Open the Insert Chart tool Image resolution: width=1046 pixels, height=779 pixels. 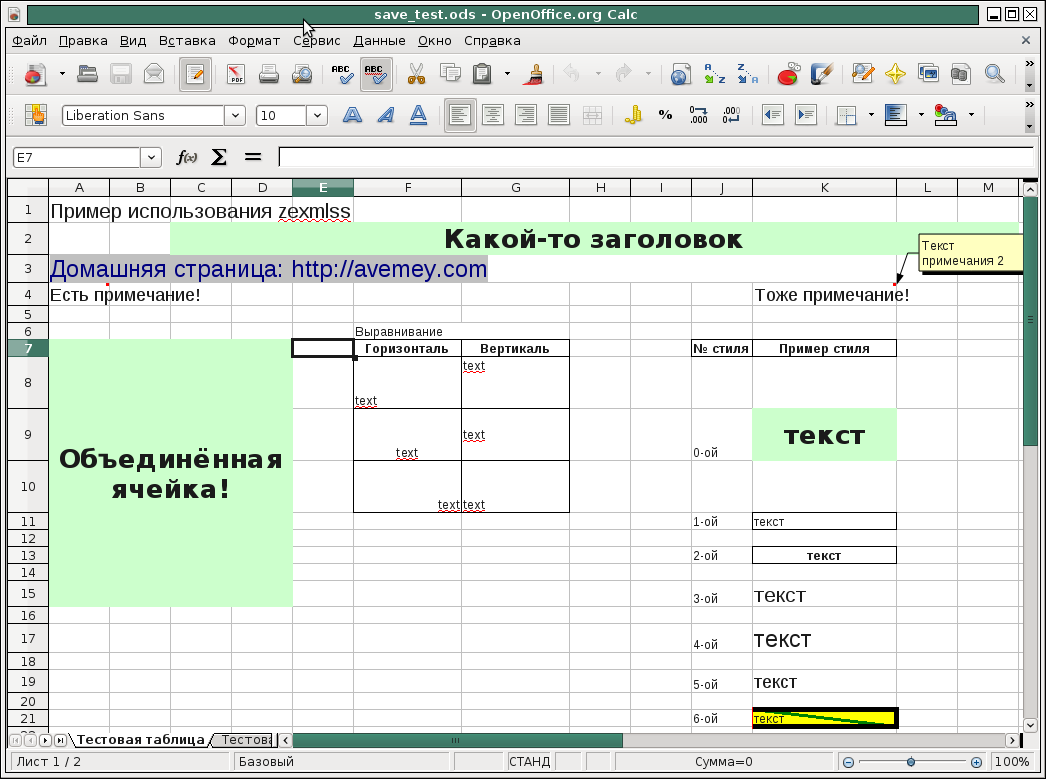788,74
